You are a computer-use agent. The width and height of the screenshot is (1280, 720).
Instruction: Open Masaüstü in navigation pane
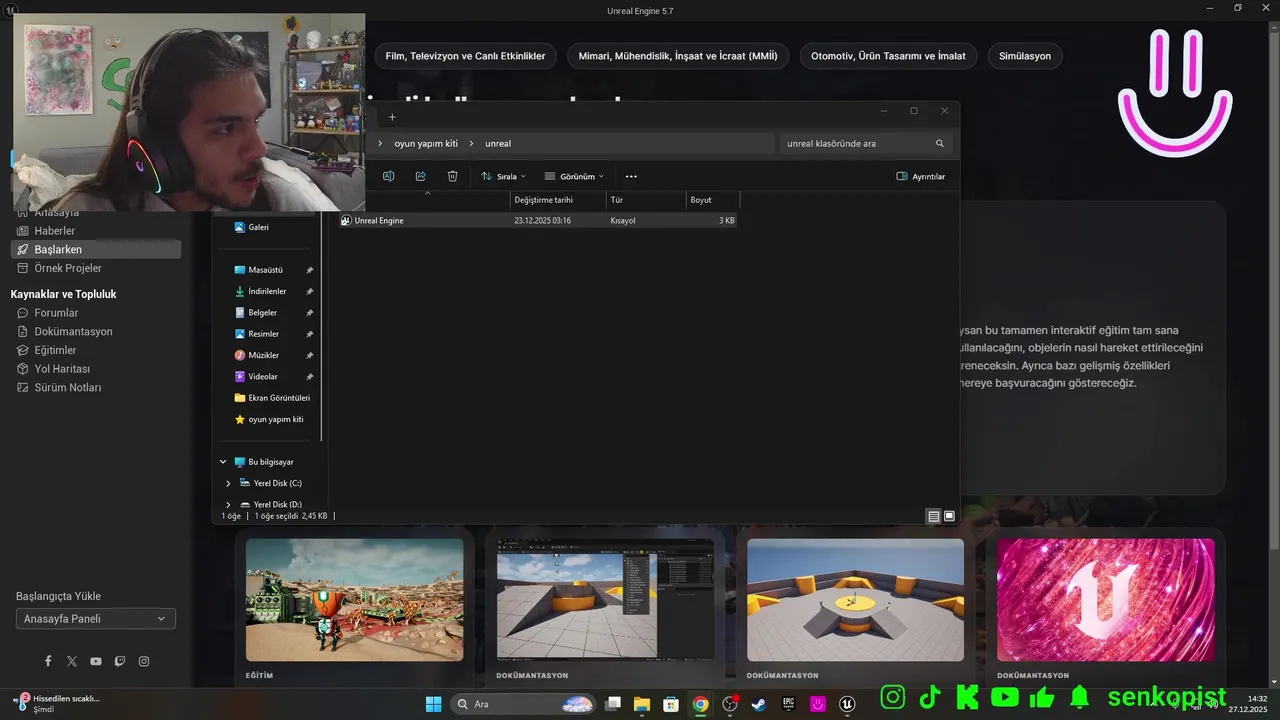(x=266, y=270)
